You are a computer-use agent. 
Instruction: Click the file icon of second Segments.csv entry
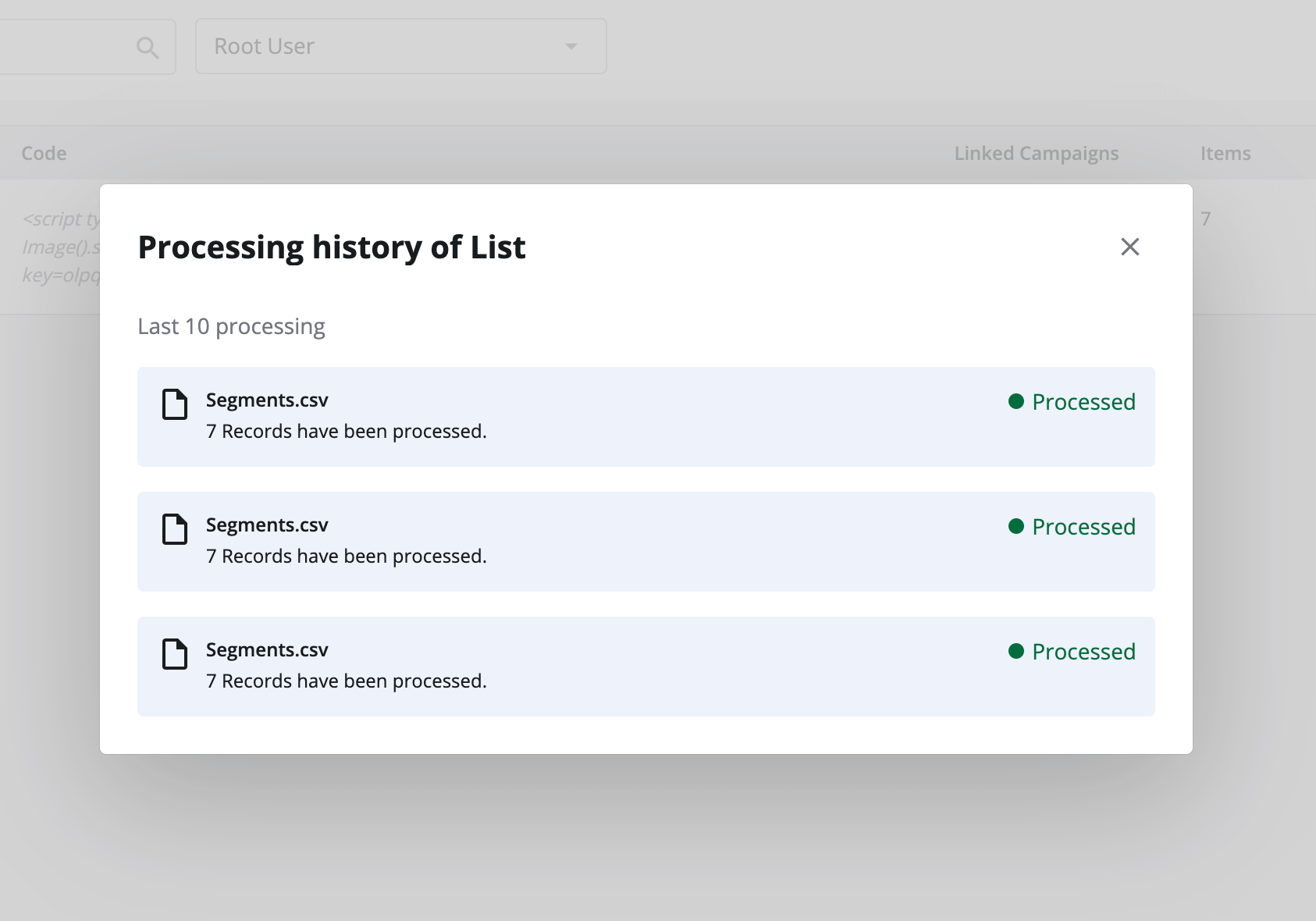tap(175, 529)
